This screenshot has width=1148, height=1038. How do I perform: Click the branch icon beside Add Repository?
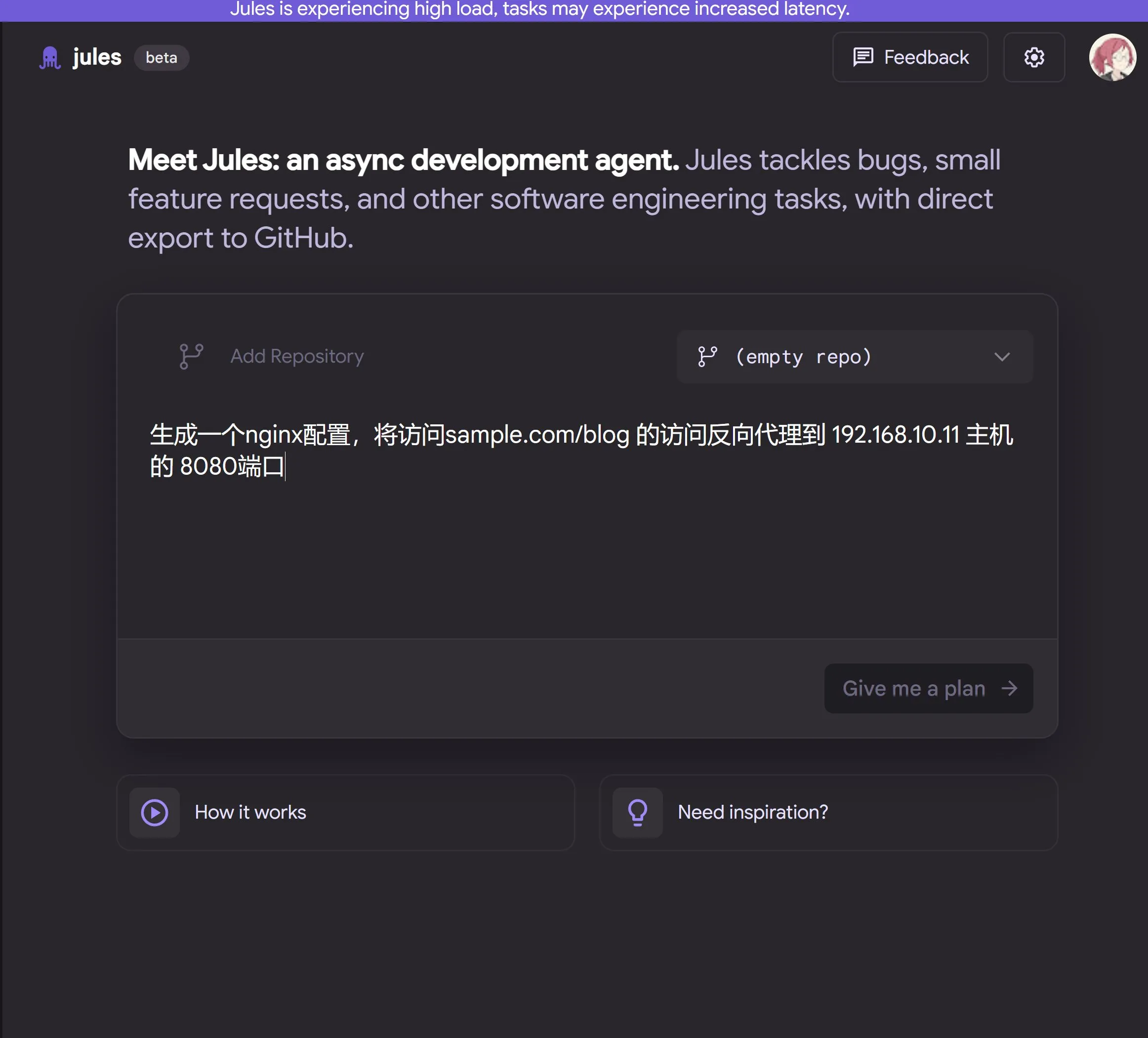pyautogui.click(x=191, y=356)
